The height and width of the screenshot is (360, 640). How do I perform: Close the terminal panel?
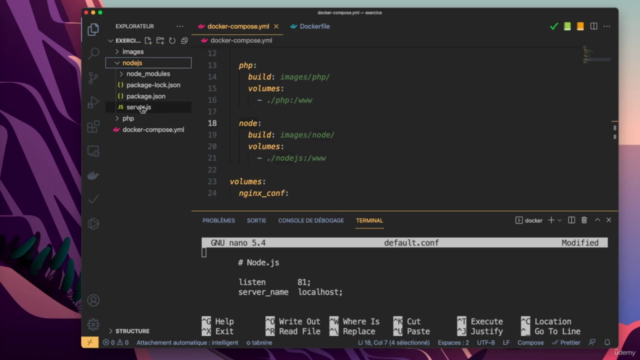pos(609,220)
